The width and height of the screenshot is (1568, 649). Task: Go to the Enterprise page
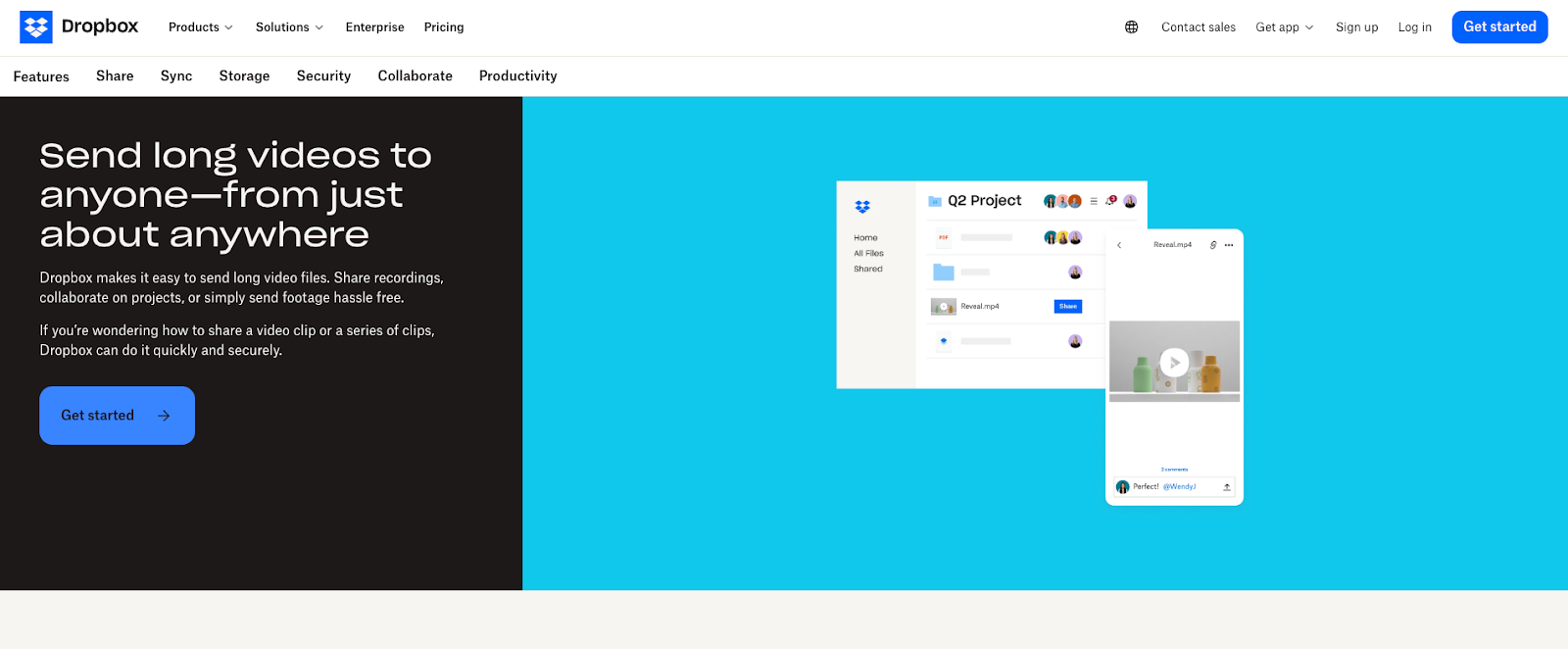coord(374,27)
